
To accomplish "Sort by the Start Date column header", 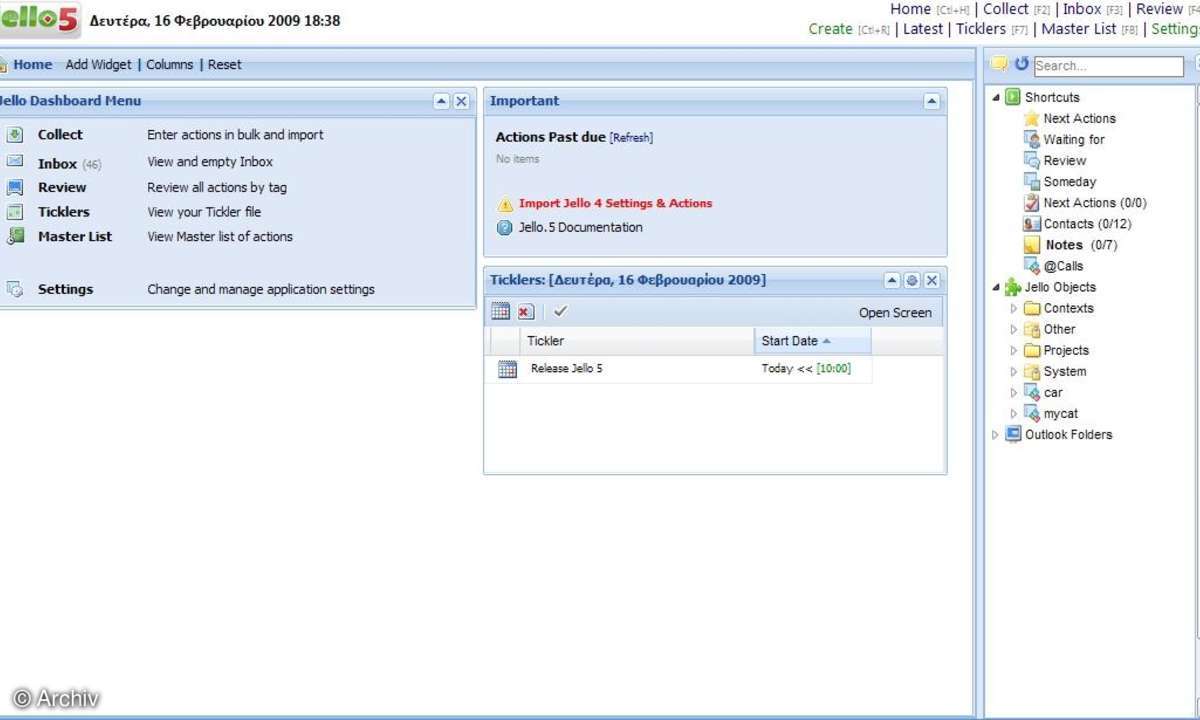I will pyautogui.click(x=812, y=341).
